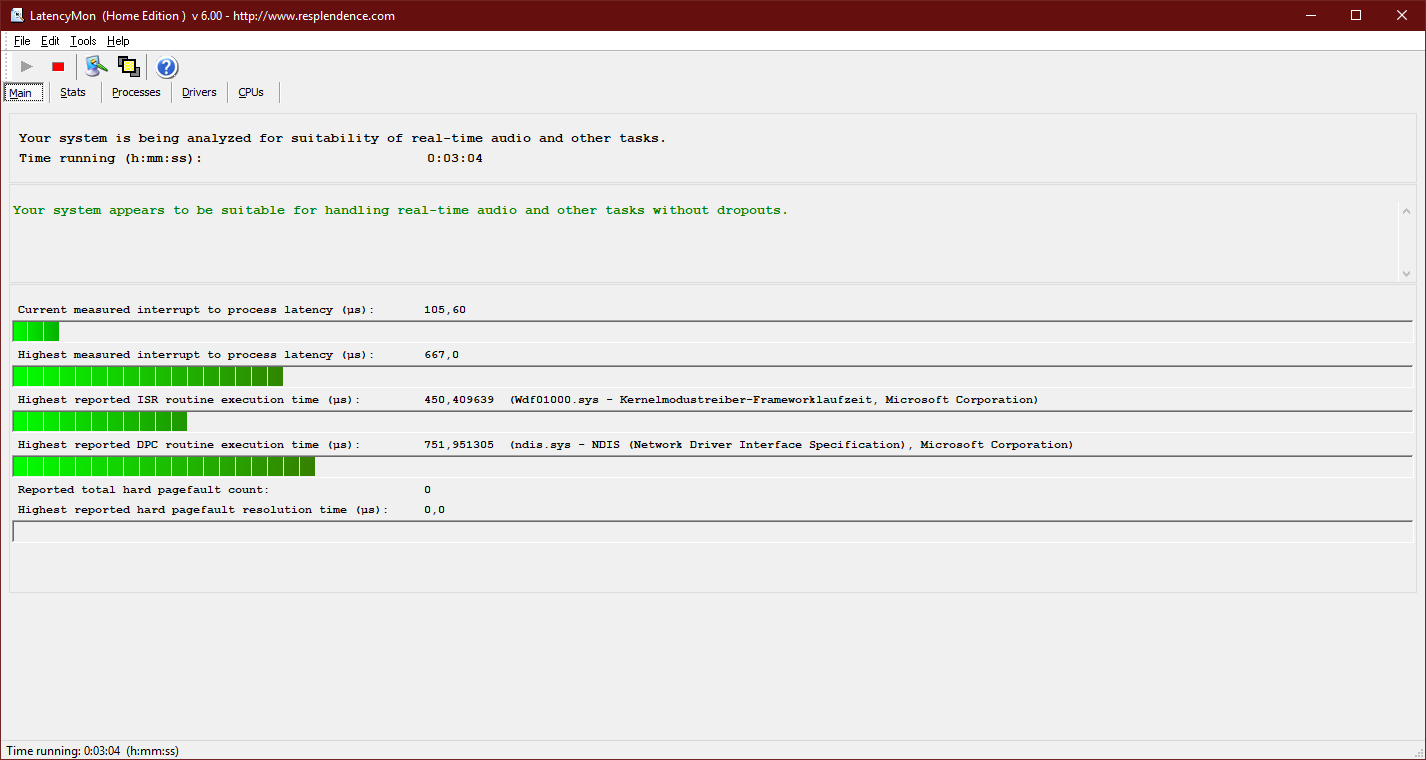Click the DPC time value 751,951305
This screenshot has width=1426, height=760.
pyautogui.click(x=459, y=445)
